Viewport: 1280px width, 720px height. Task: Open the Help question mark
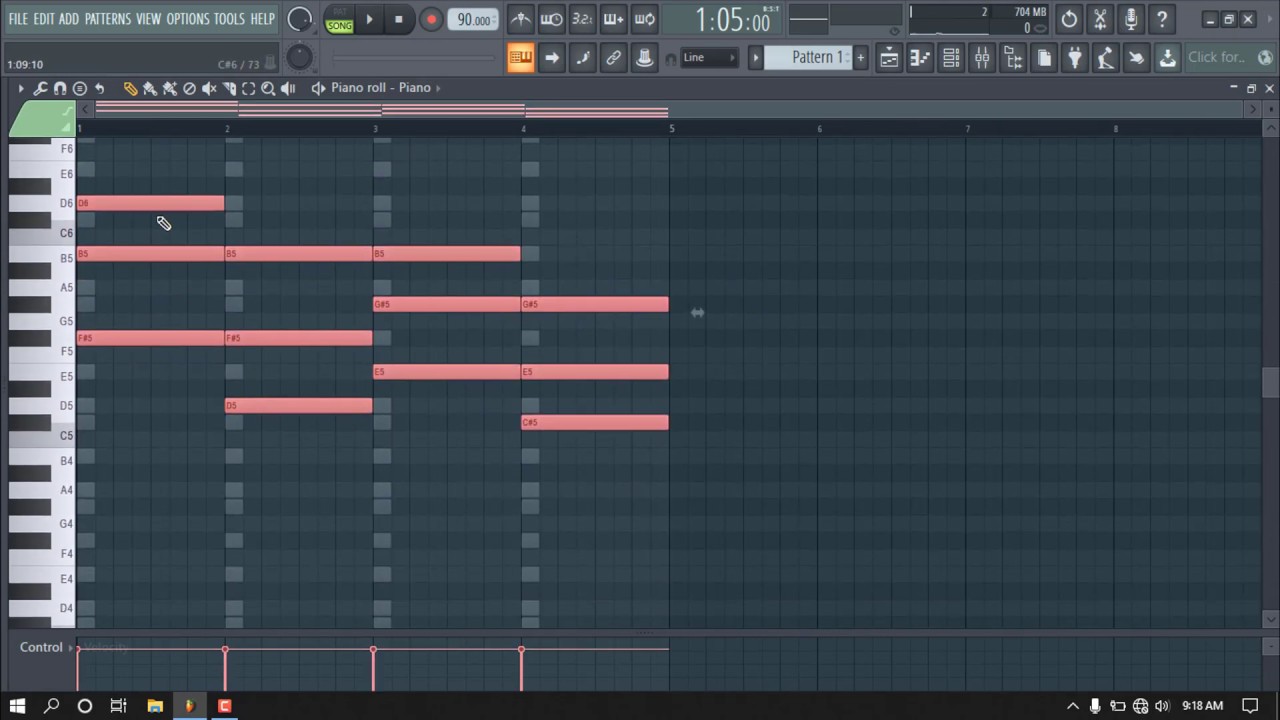1162,19
